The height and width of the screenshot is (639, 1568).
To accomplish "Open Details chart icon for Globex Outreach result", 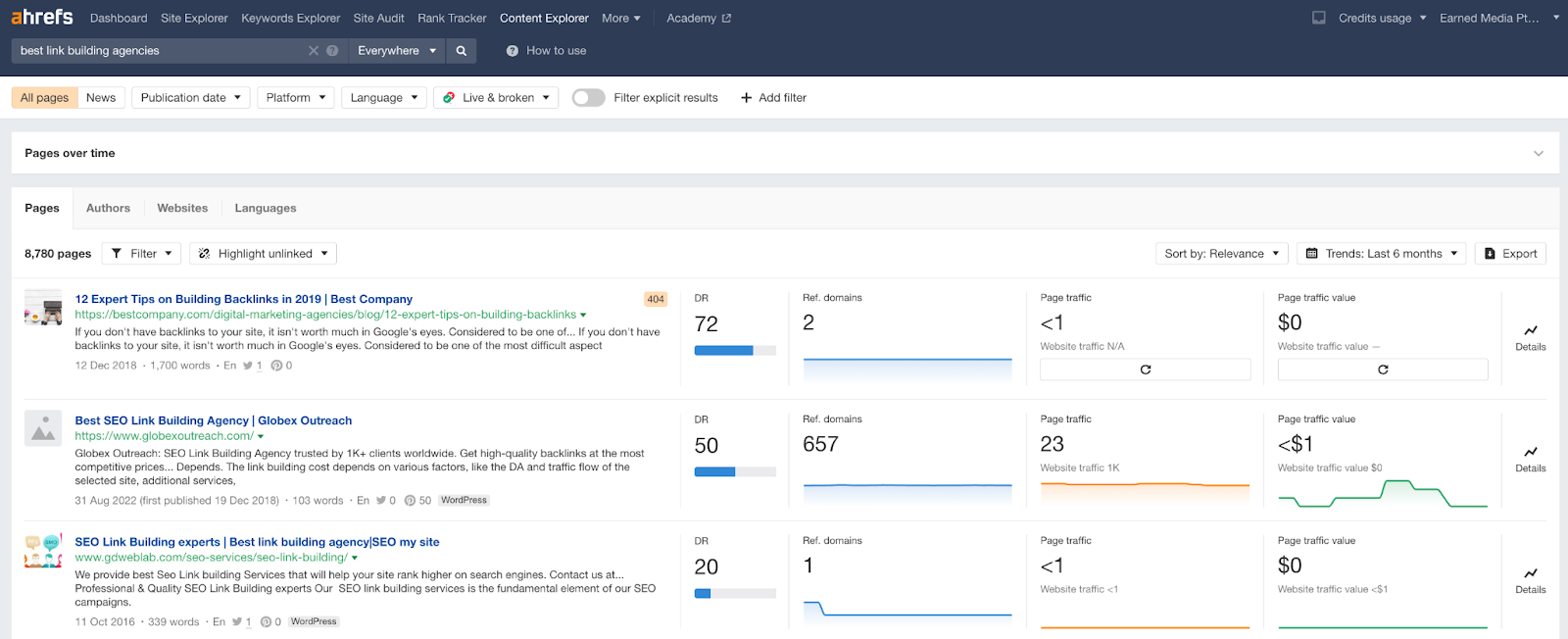I will 1531,452.
